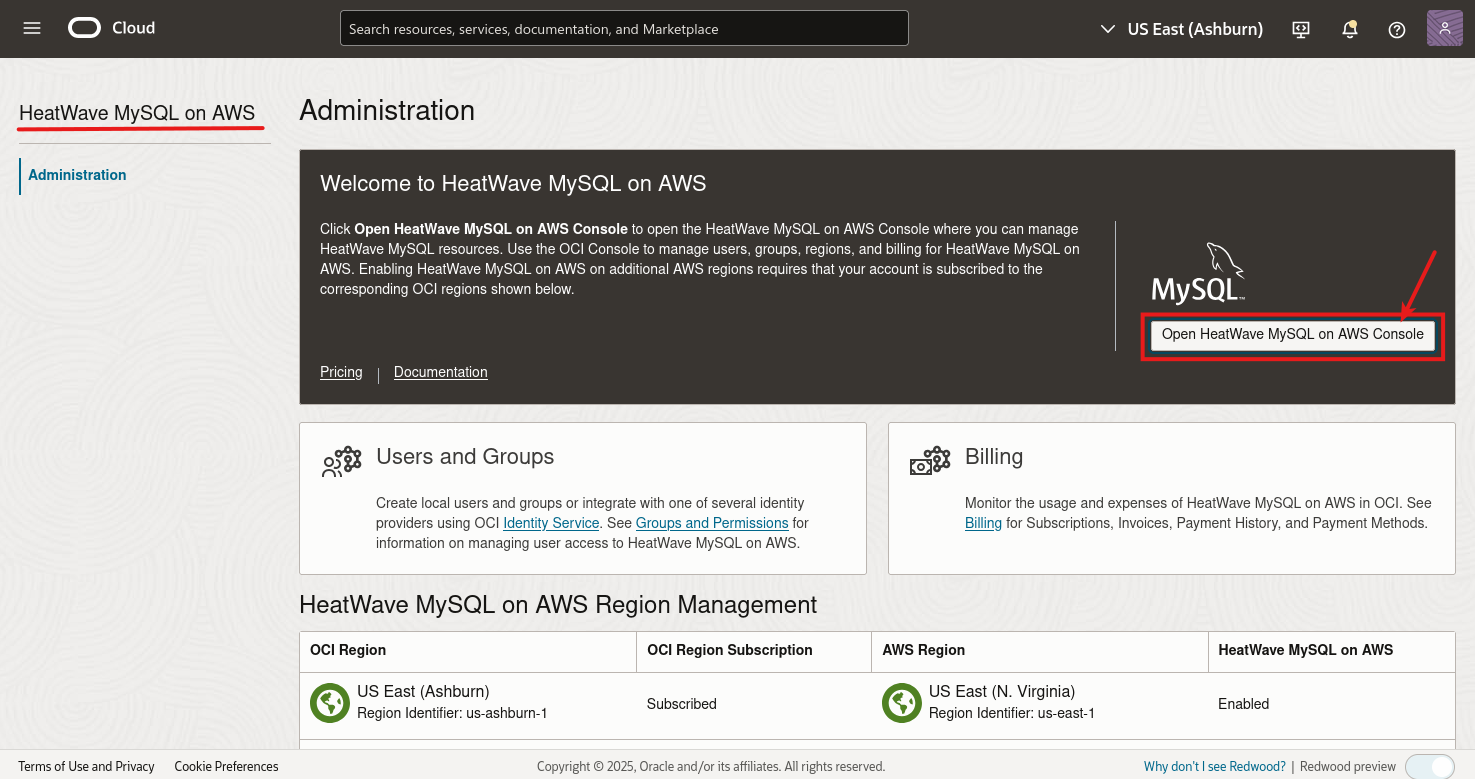Open the Pricing link
The width and height of the screenshot is (1475, 779).
pyautogui.click(x=341, y=372)
